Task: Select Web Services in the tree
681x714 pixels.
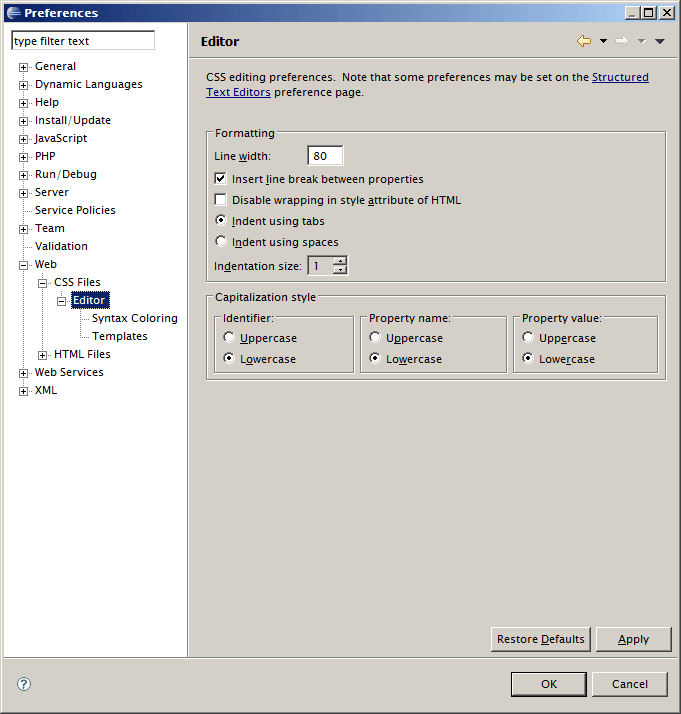Action: click(69, 372)
